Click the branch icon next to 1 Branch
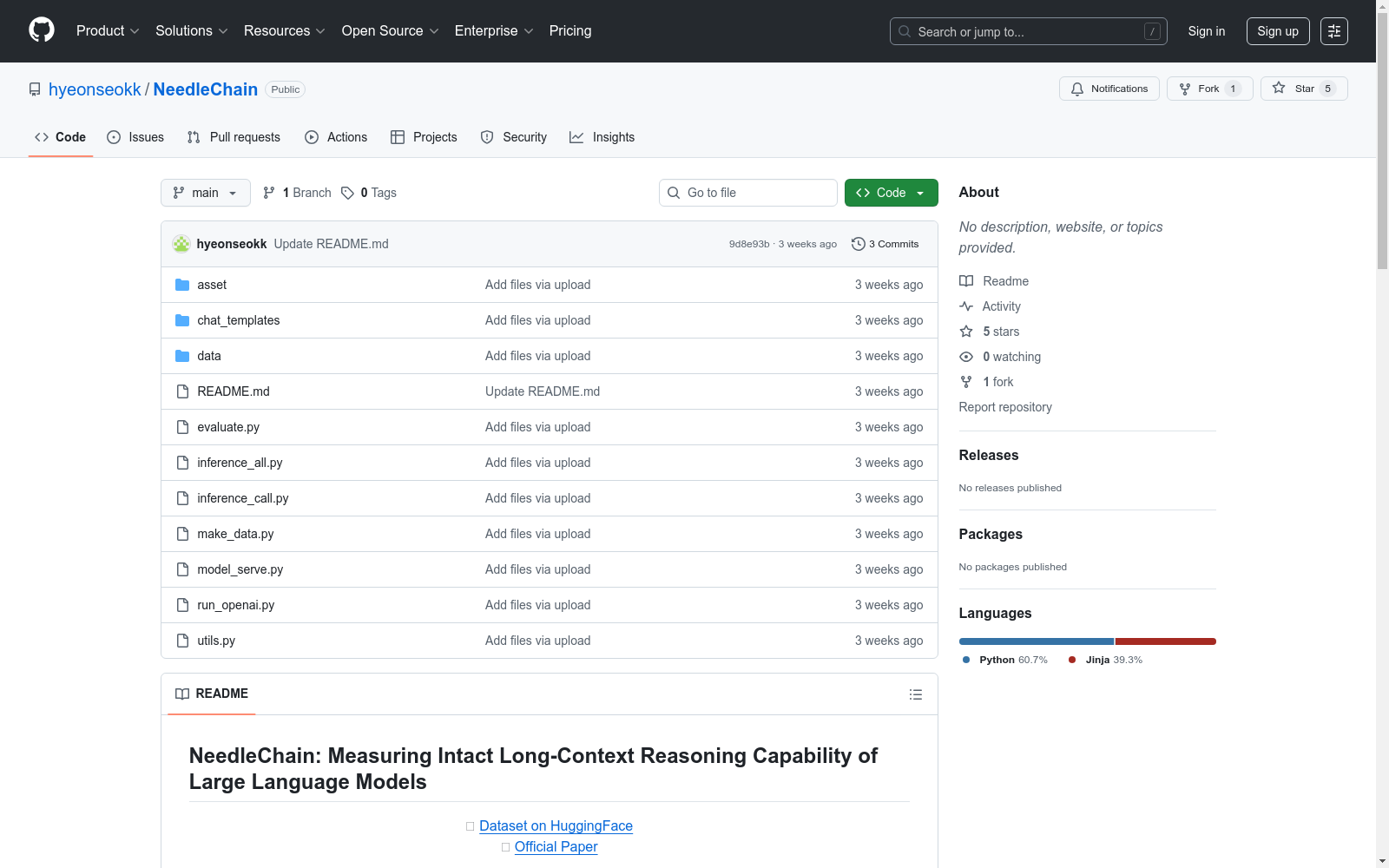 click(x=269, y=193)
